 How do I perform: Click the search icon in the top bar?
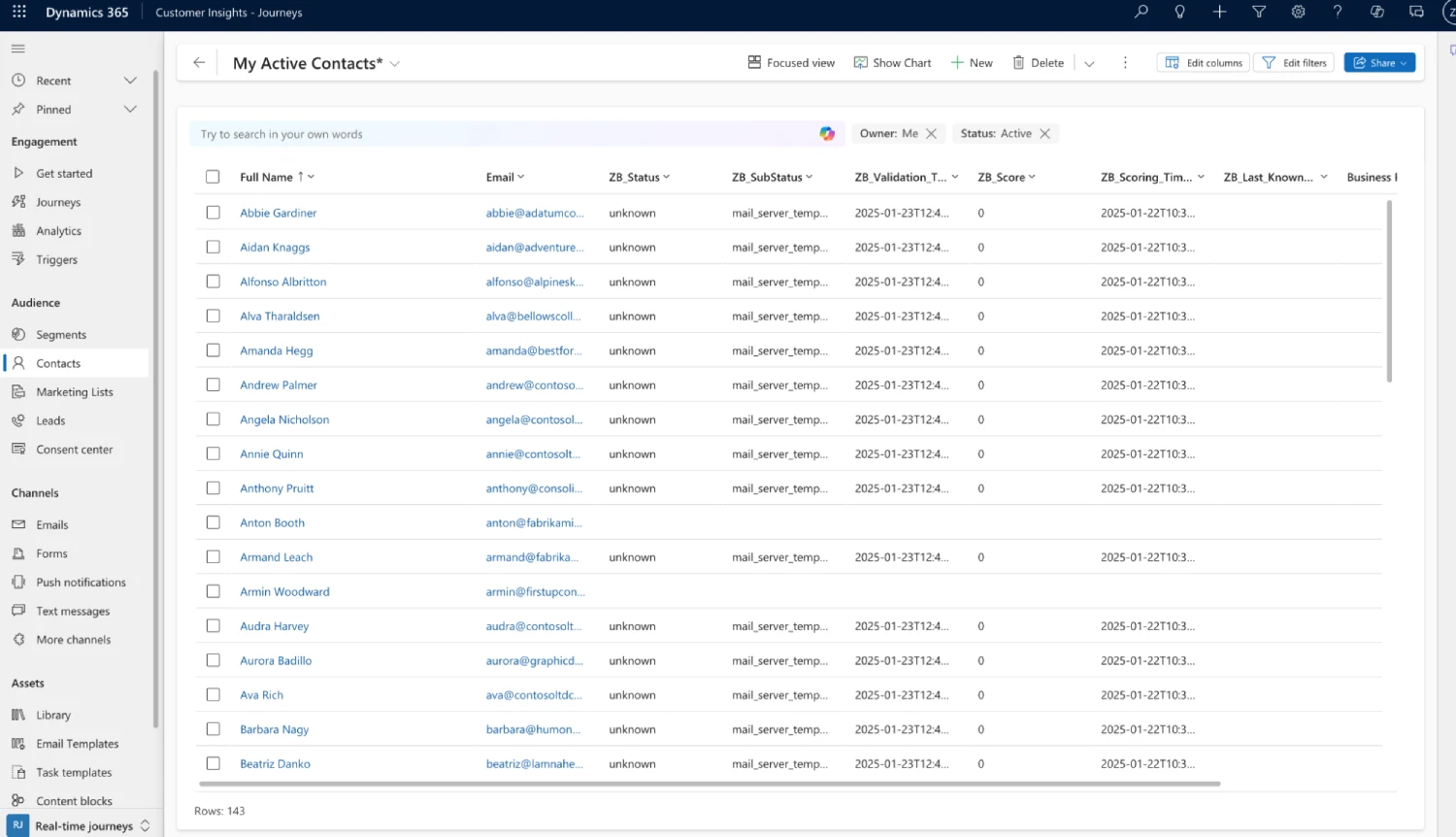[1141, 13]
